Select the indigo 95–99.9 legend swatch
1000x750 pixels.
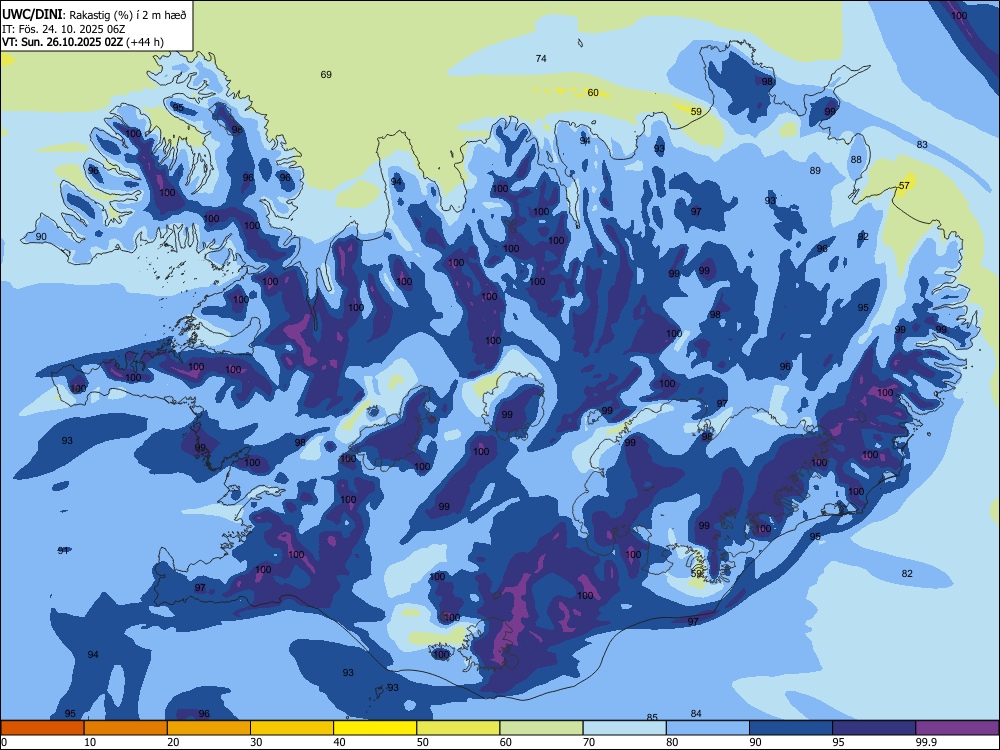pos(874,728)
